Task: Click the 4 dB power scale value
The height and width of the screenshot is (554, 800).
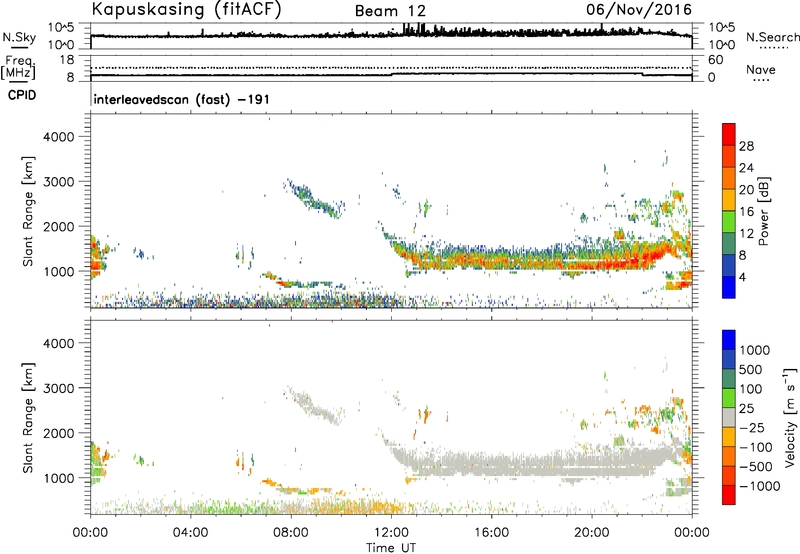Action: (743, 277)
